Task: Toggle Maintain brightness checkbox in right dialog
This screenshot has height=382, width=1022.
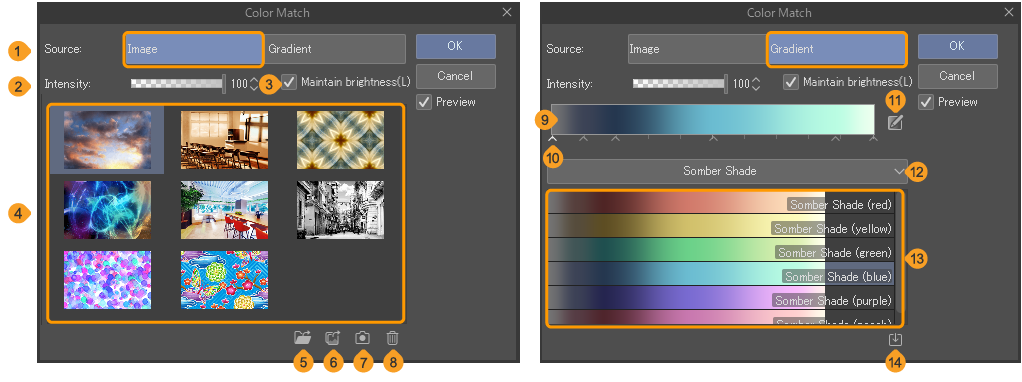Action: tap(791, 82)
